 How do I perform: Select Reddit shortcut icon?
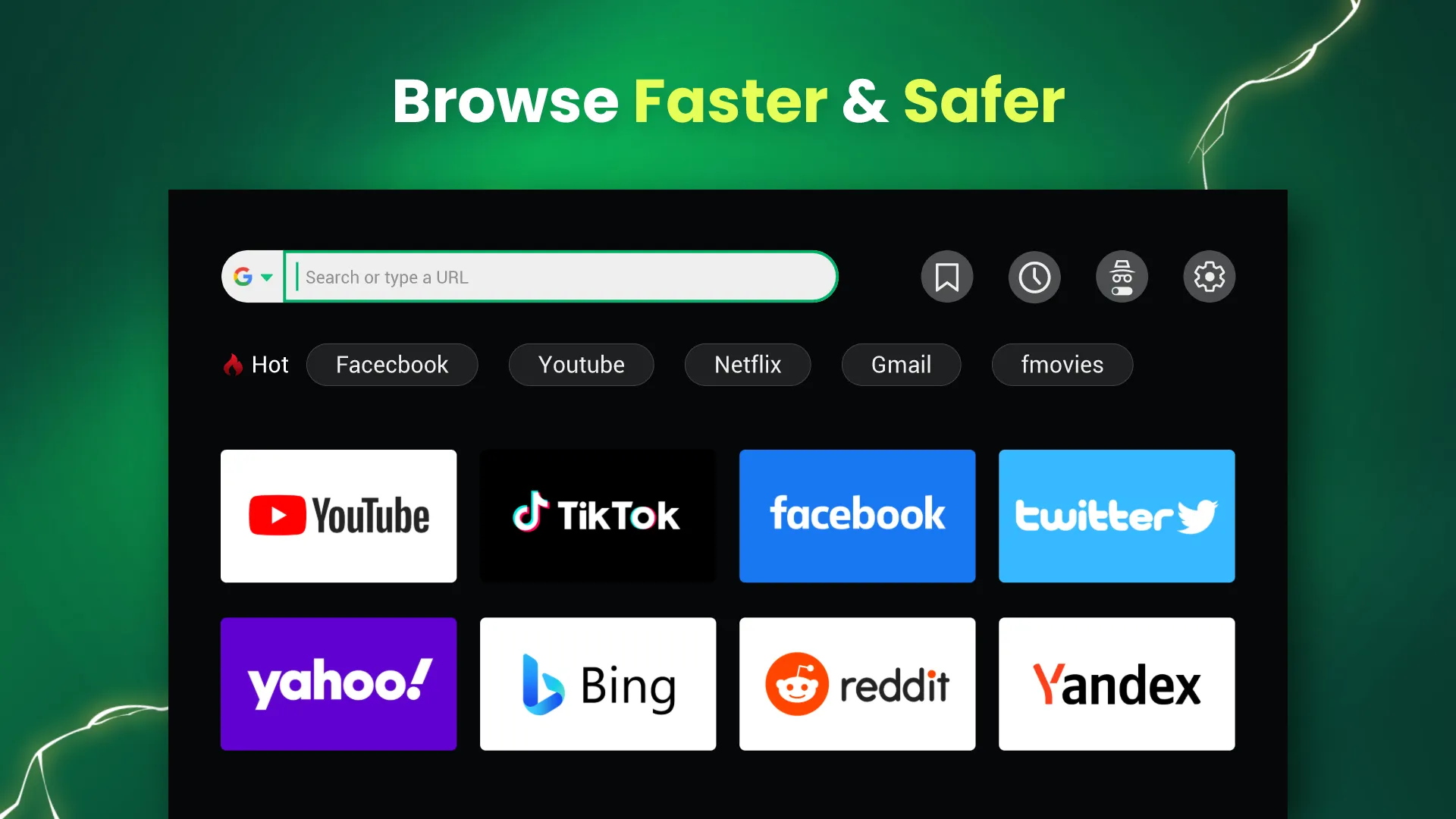coord(857,684)
